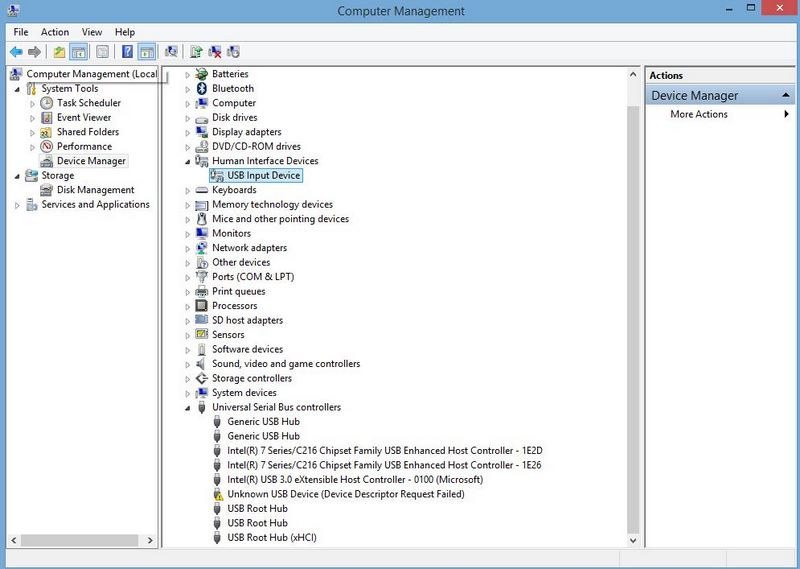Screen dimensions: 800x569
Task: Collapse the System Tools tree node
Action: point(17,89)
